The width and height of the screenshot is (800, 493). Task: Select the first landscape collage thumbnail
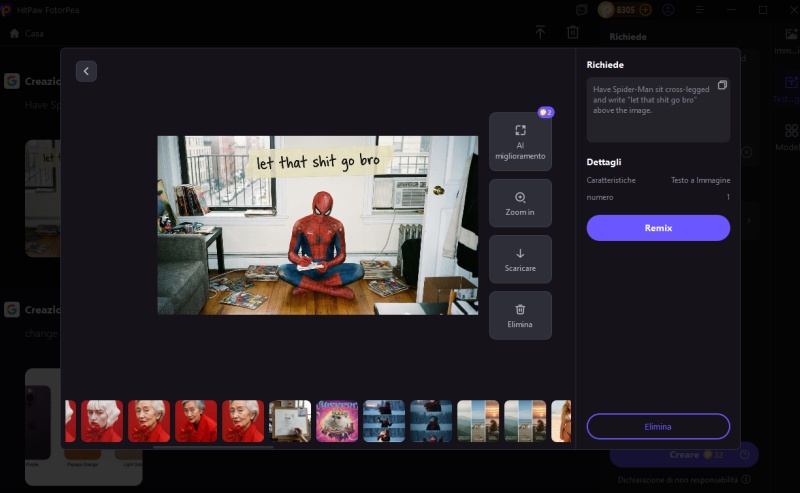coord(478,421)
